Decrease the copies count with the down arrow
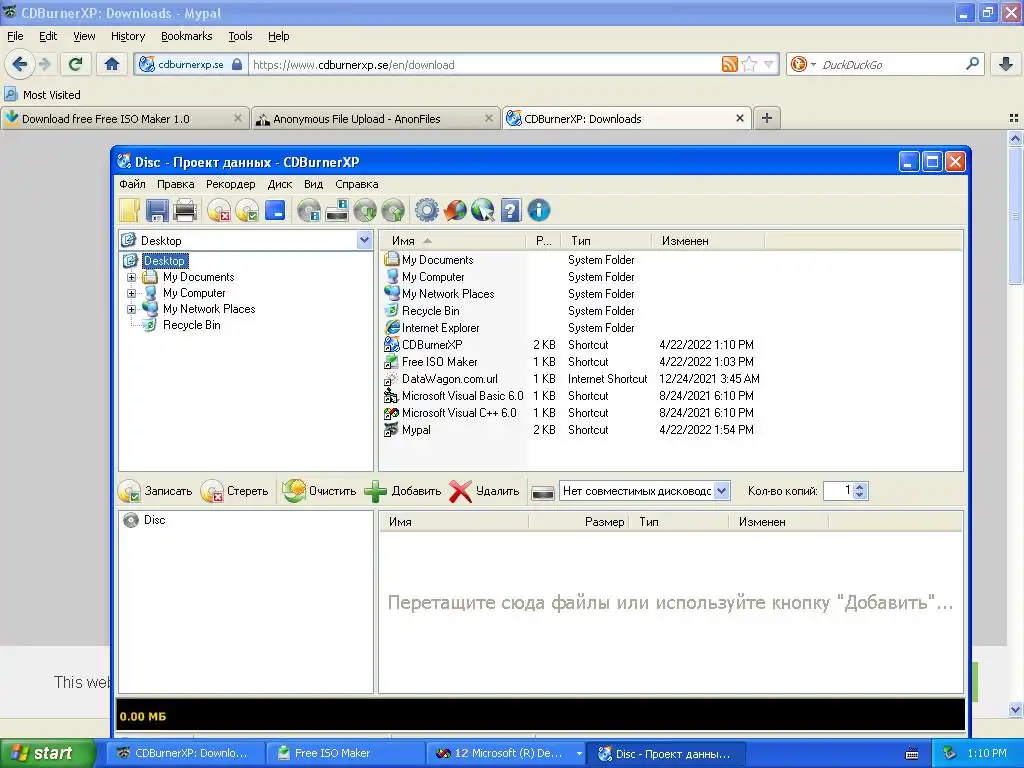 click(860, 495)
